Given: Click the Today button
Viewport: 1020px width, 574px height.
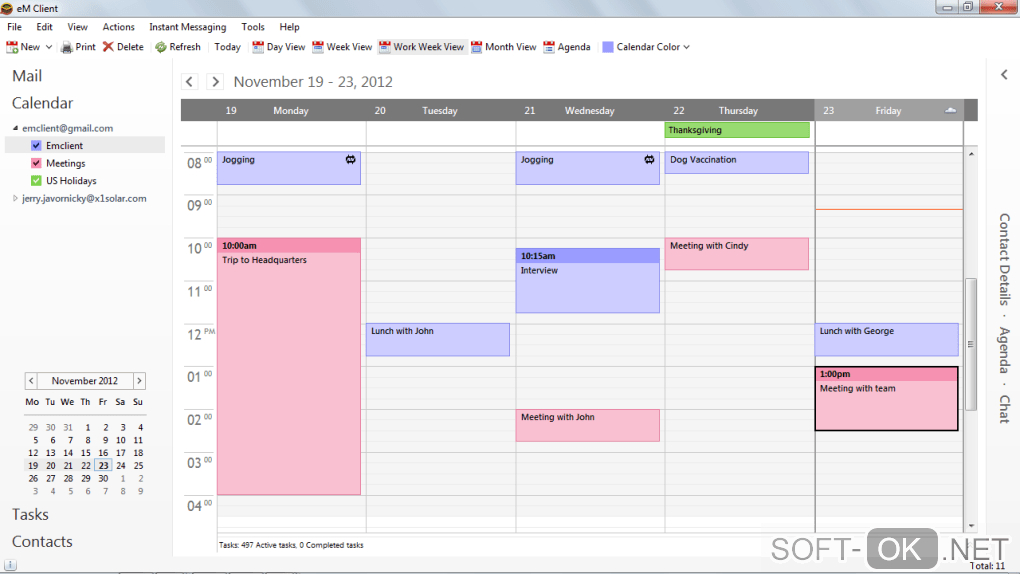Looking at the screenshot, I should [x=227, y=47].
